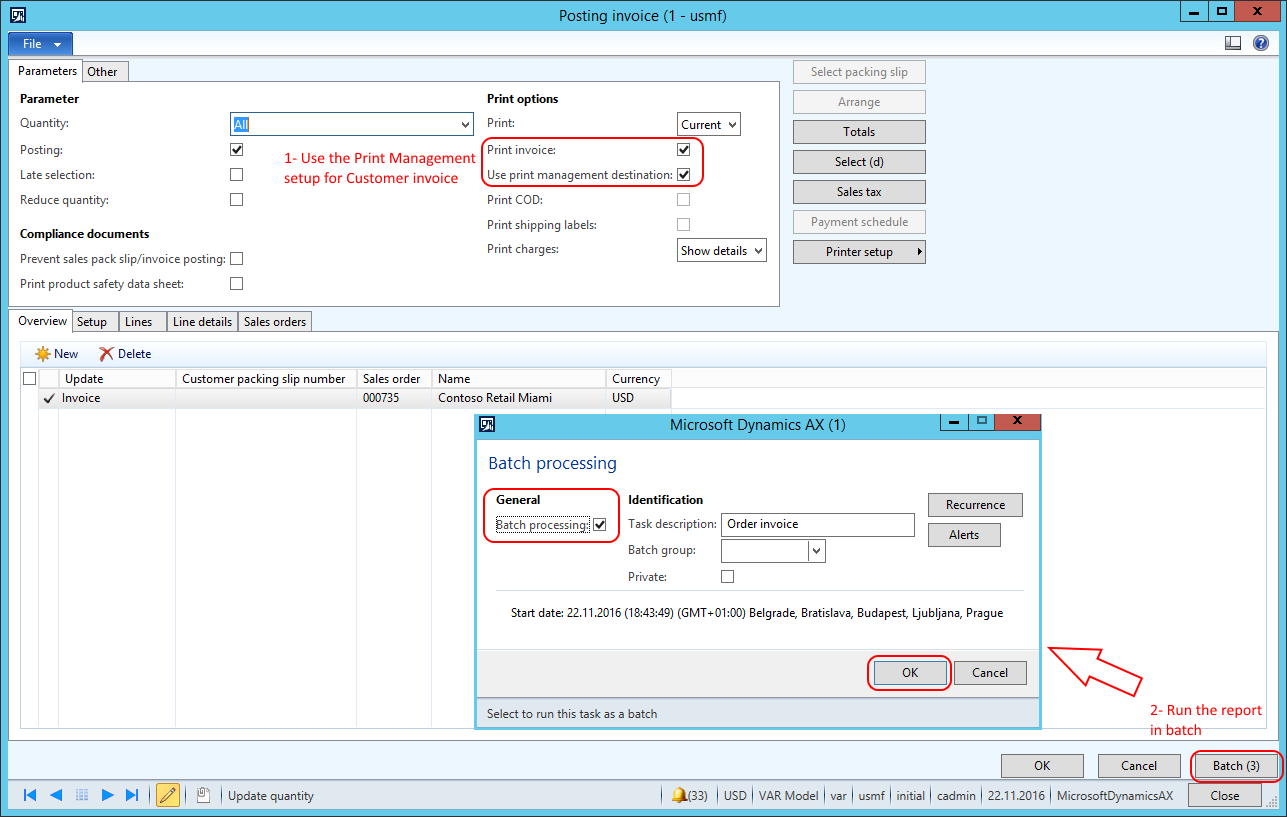Open the Print Current dropdown
The height and width of the screenshot is (817, 1287).
tap(733, 125)
